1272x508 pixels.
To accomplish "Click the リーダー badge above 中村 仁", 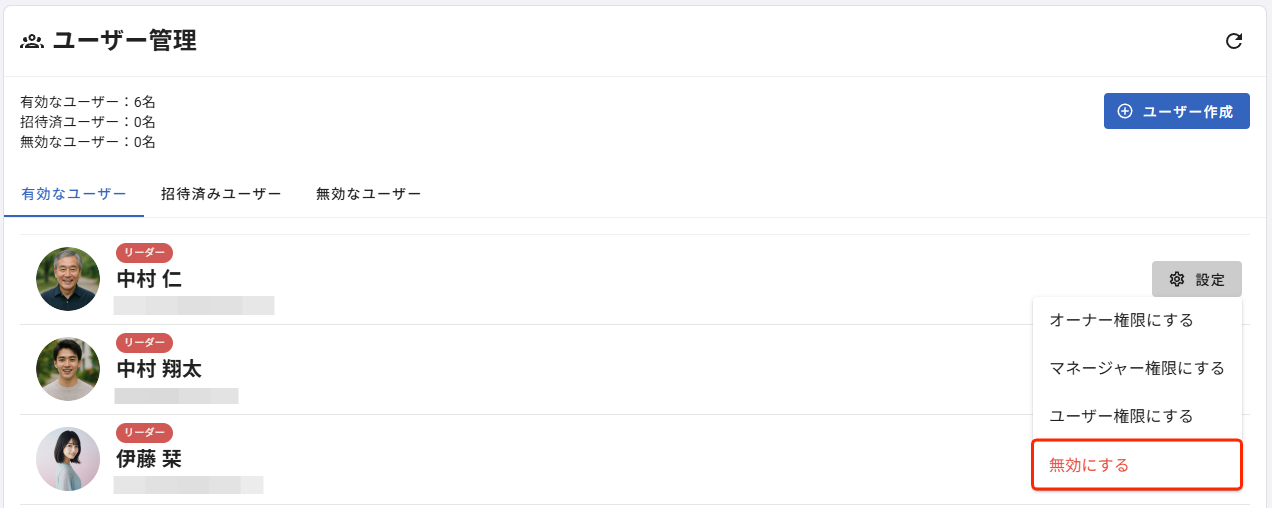I will [144, 253].
